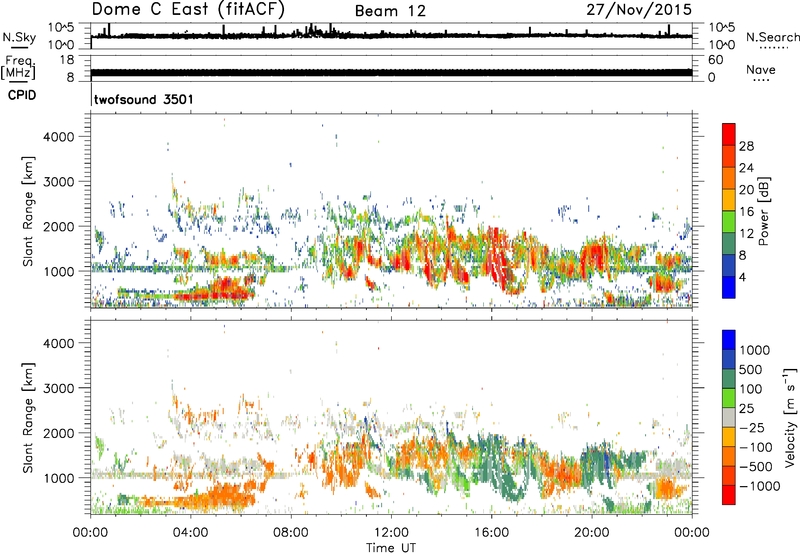This screenshot has height=554, width=800.
Task: Click the '16:00' time tick label
Action: point(491,533)
